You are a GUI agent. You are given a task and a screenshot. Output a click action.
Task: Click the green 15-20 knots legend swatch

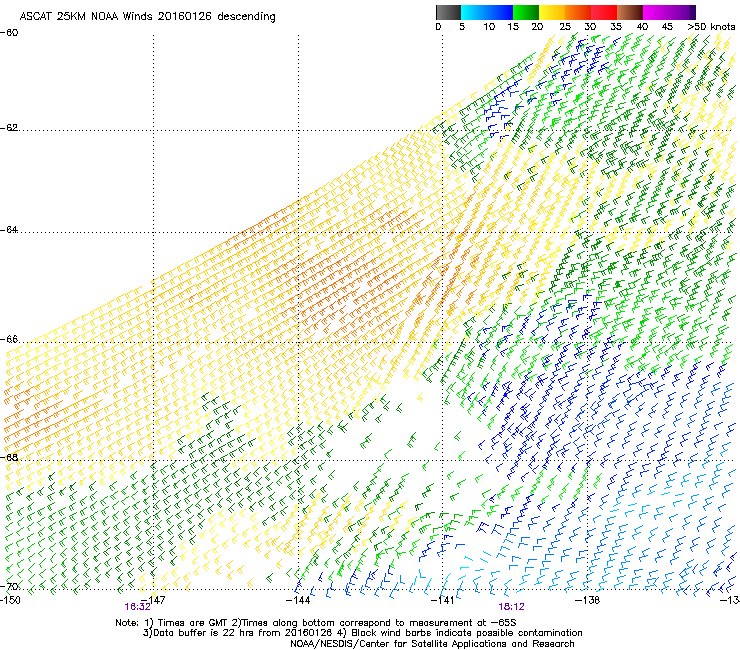click(526, 12)
